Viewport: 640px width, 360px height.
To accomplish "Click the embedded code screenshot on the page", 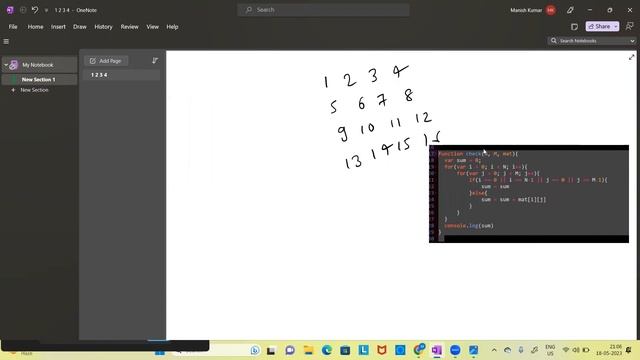I will tap(529, 194).
